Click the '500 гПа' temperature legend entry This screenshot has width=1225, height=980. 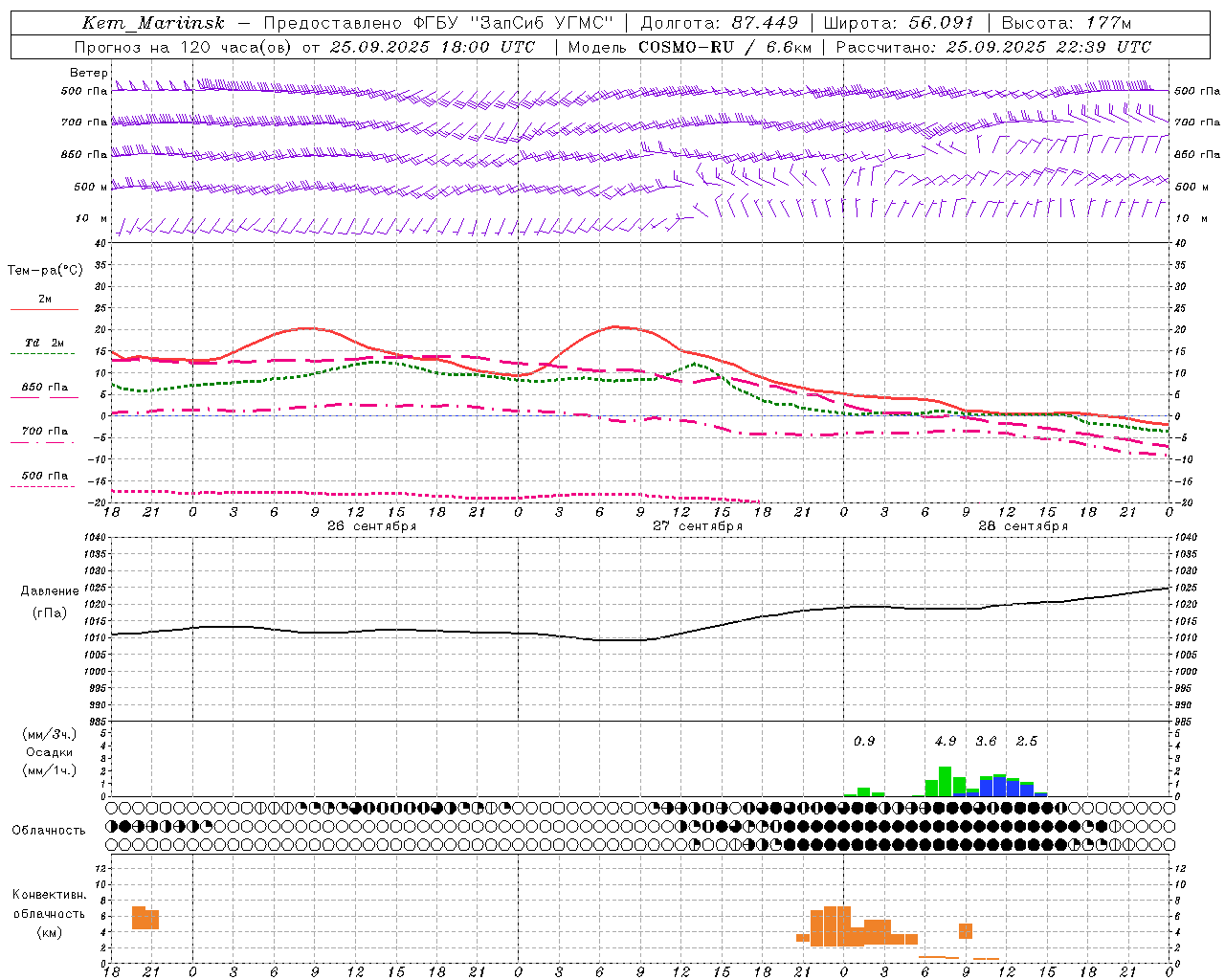tap(45, 476)
